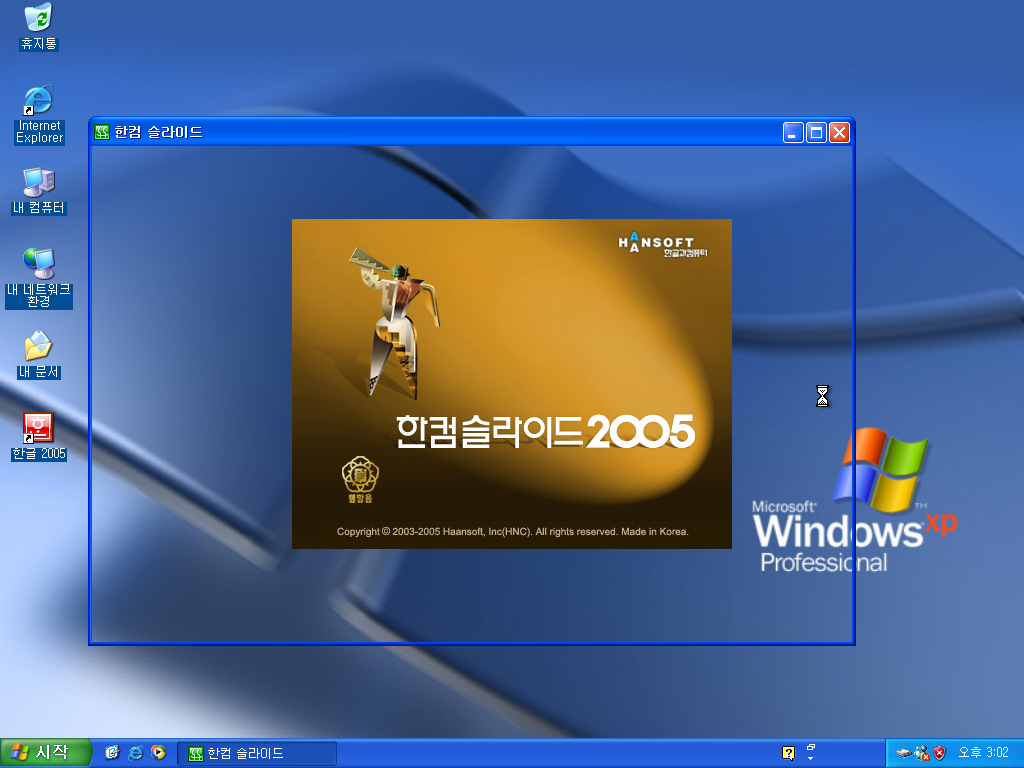Click the 한컴 슬라이드 title bar app icon

pos(102,133)
